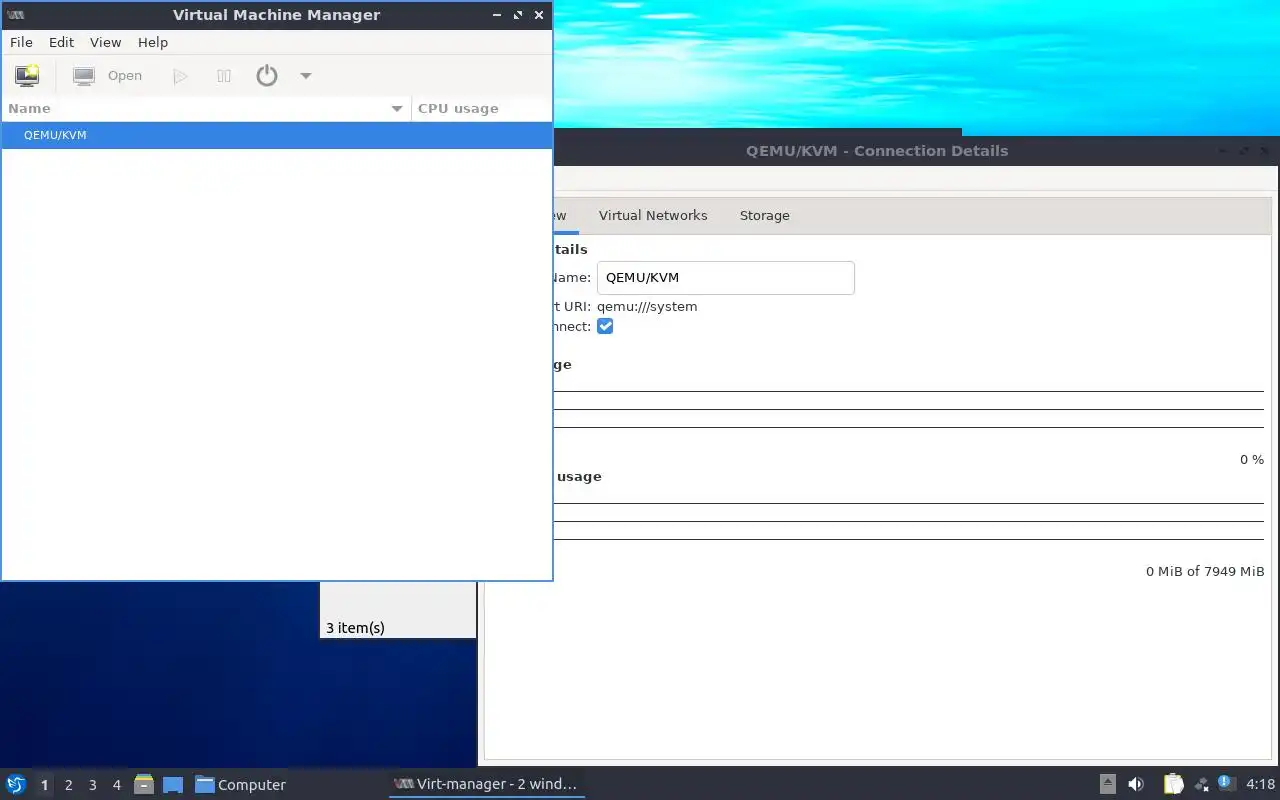Open the Help menu

pyautogui.click(x=153, y=42)
